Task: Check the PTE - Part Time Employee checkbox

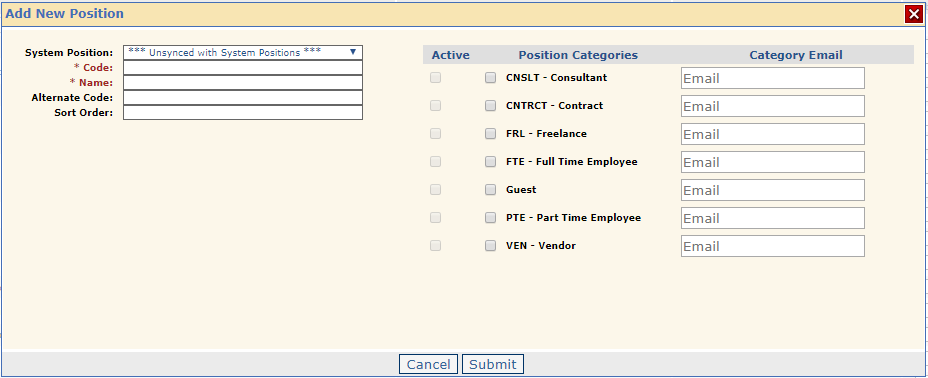Action: click(490, 218)
